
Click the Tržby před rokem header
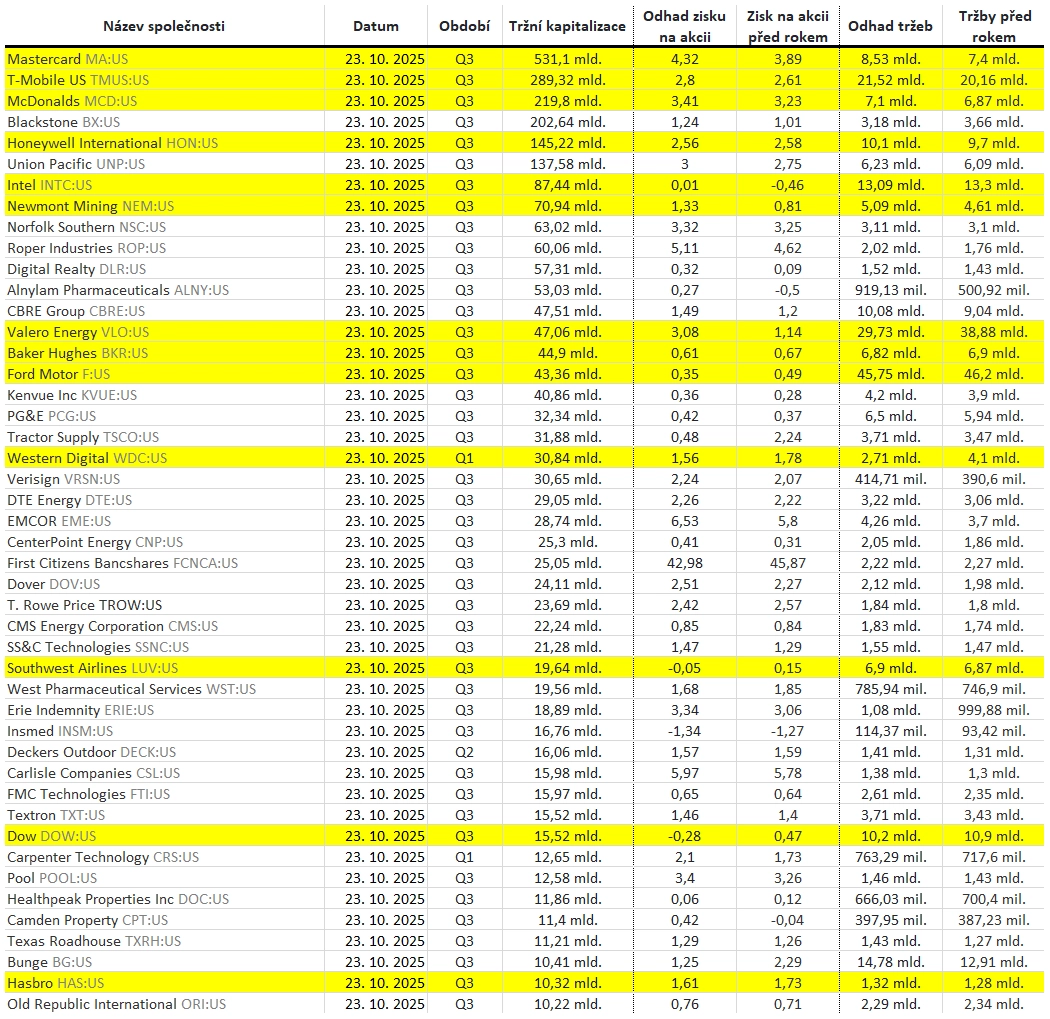(994, 26)
